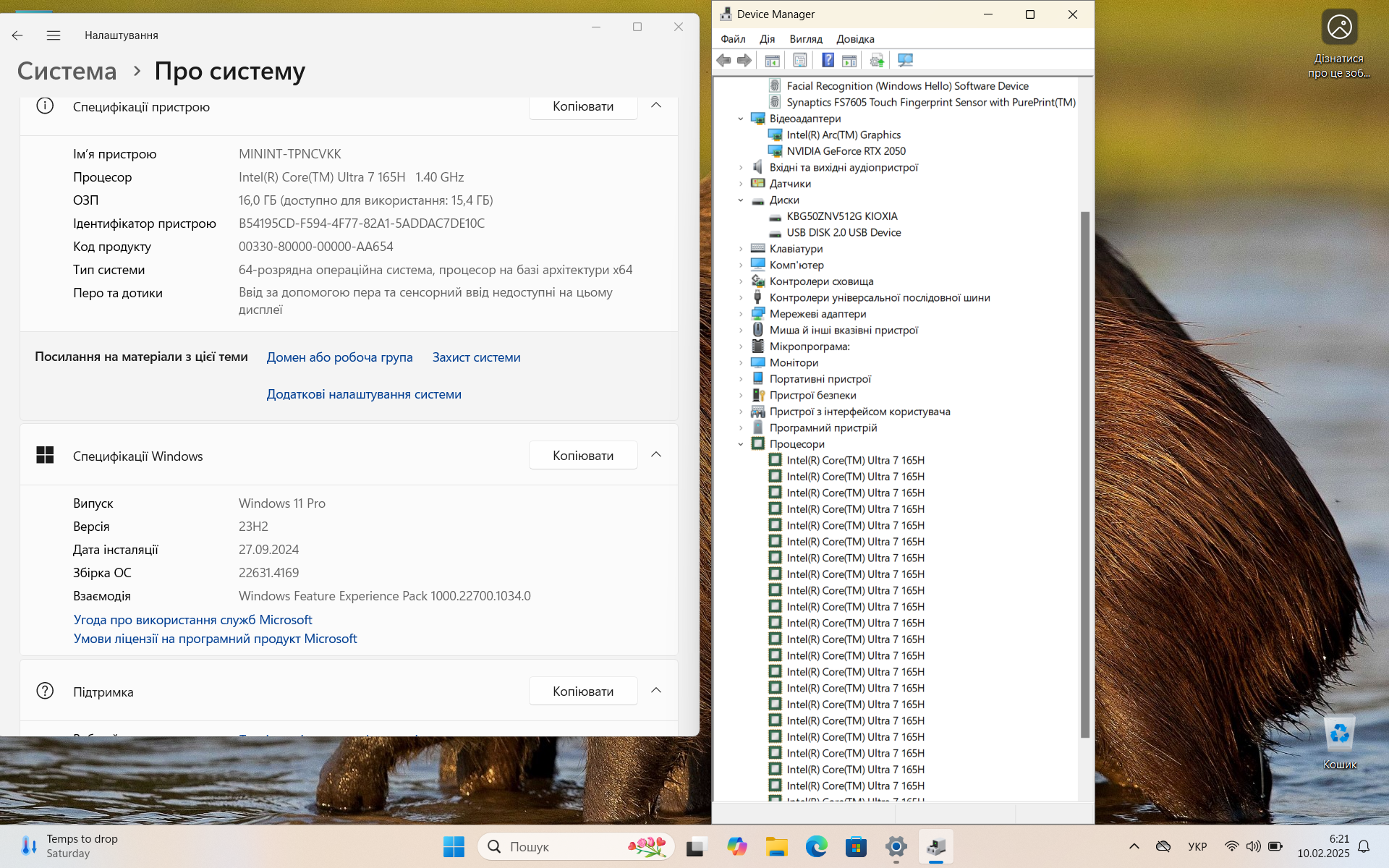Copy Windows specifications with Копіювати button
The image size is (1389, 868).
pyautogui.click(x=583, y=456)
